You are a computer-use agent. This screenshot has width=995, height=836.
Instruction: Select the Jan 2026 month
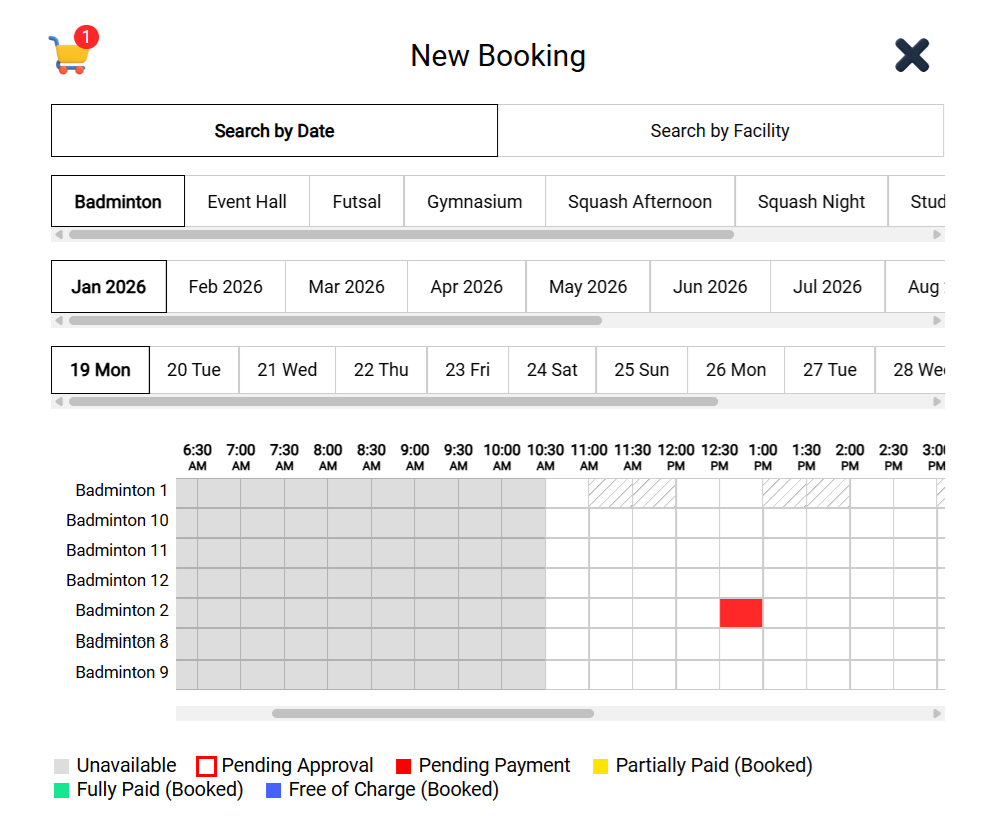coord(108,286)
